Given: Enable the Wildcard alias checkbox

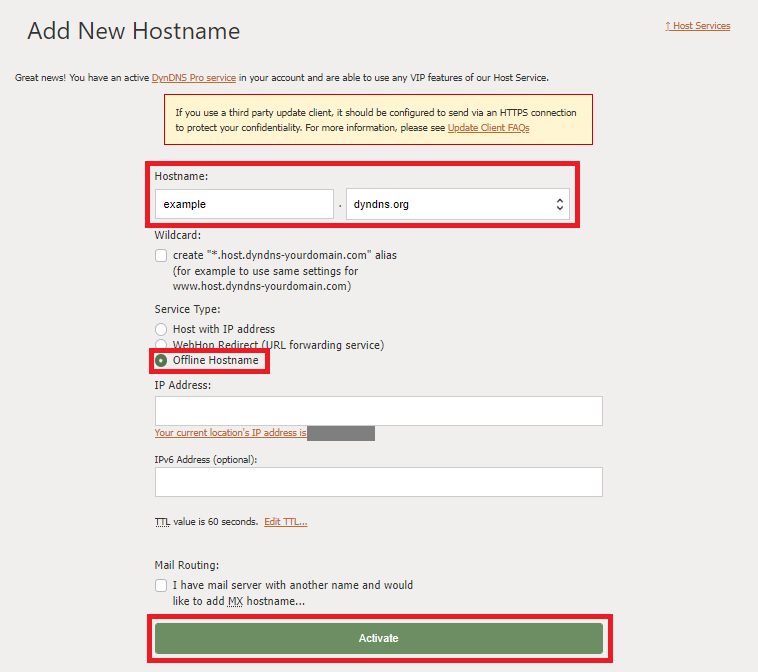Looking at the screenshot, I should coord(161,256).
